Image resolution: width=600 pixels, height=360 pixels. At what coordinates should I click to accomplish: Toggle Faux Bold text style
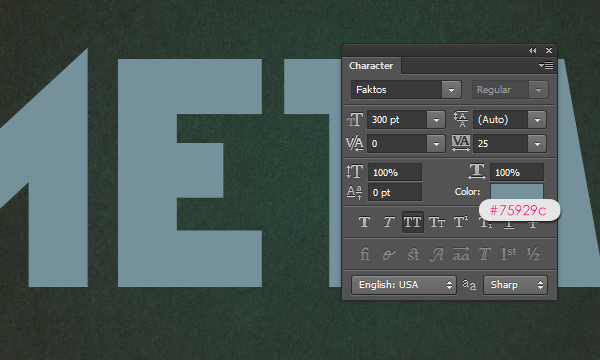pyautogui.click(x=364, y=222)
